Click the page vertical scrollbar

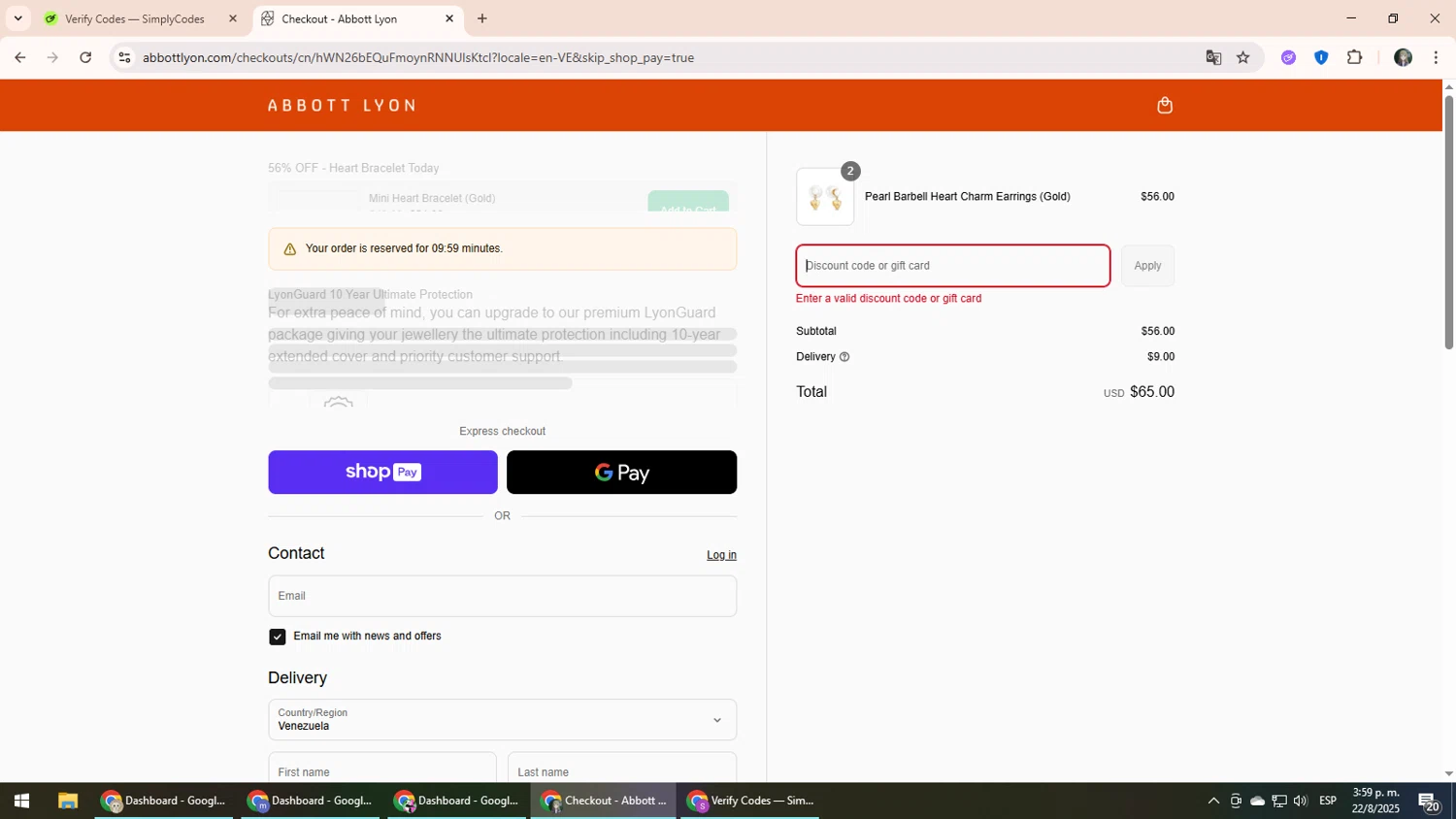tap(1448, 223)
